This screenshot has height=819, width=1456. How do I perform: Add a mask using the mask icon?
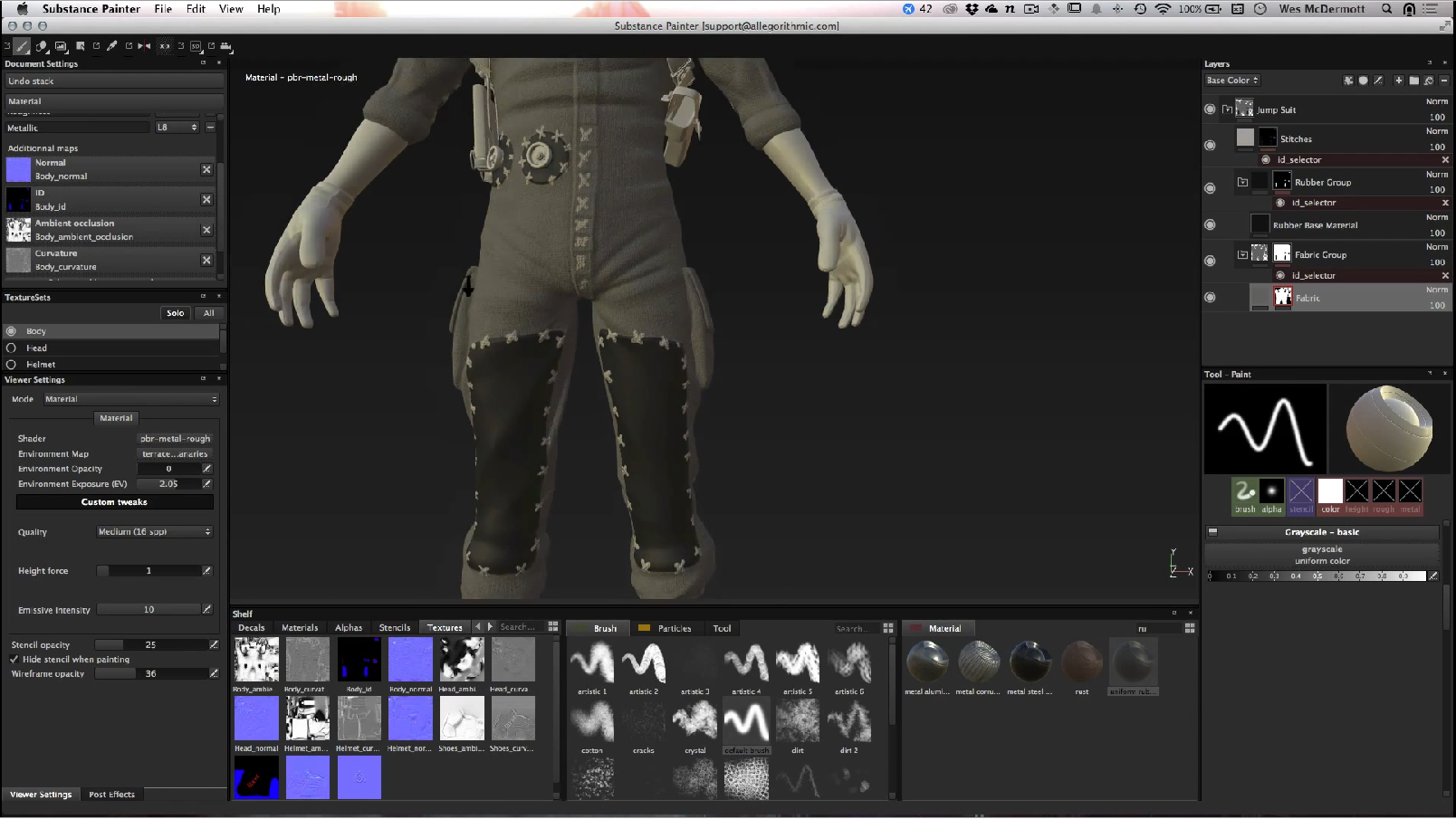(1364, 81)
